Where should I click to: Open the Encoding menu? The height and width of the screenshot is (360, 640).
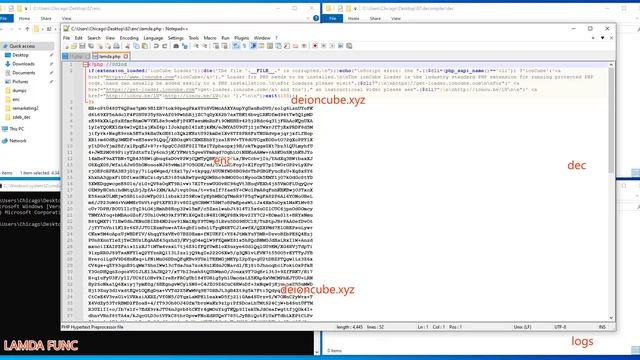point(129,38)
